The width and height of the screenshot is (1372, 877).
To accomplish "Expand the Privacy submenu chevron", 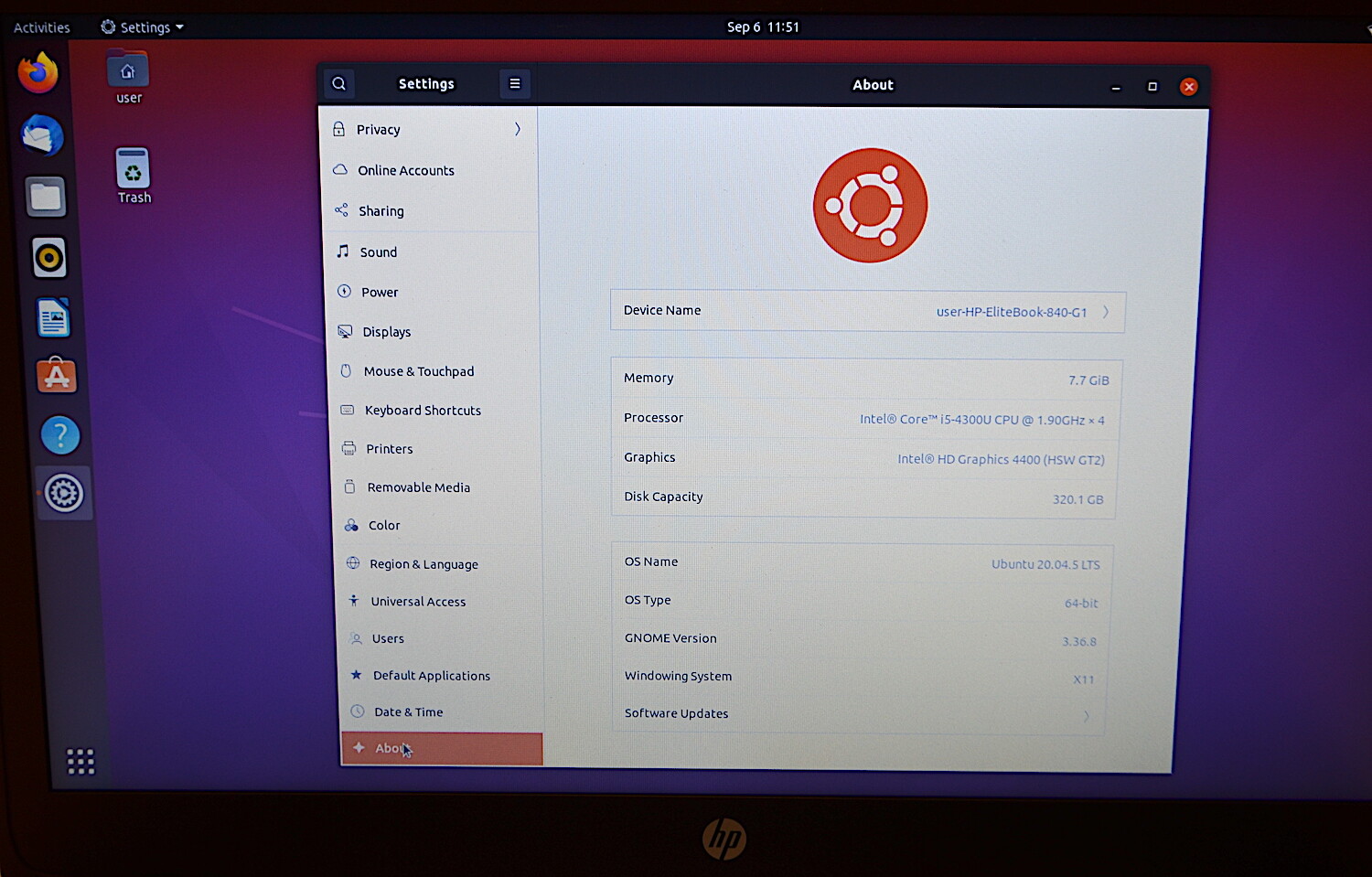I will click(518, 129).
